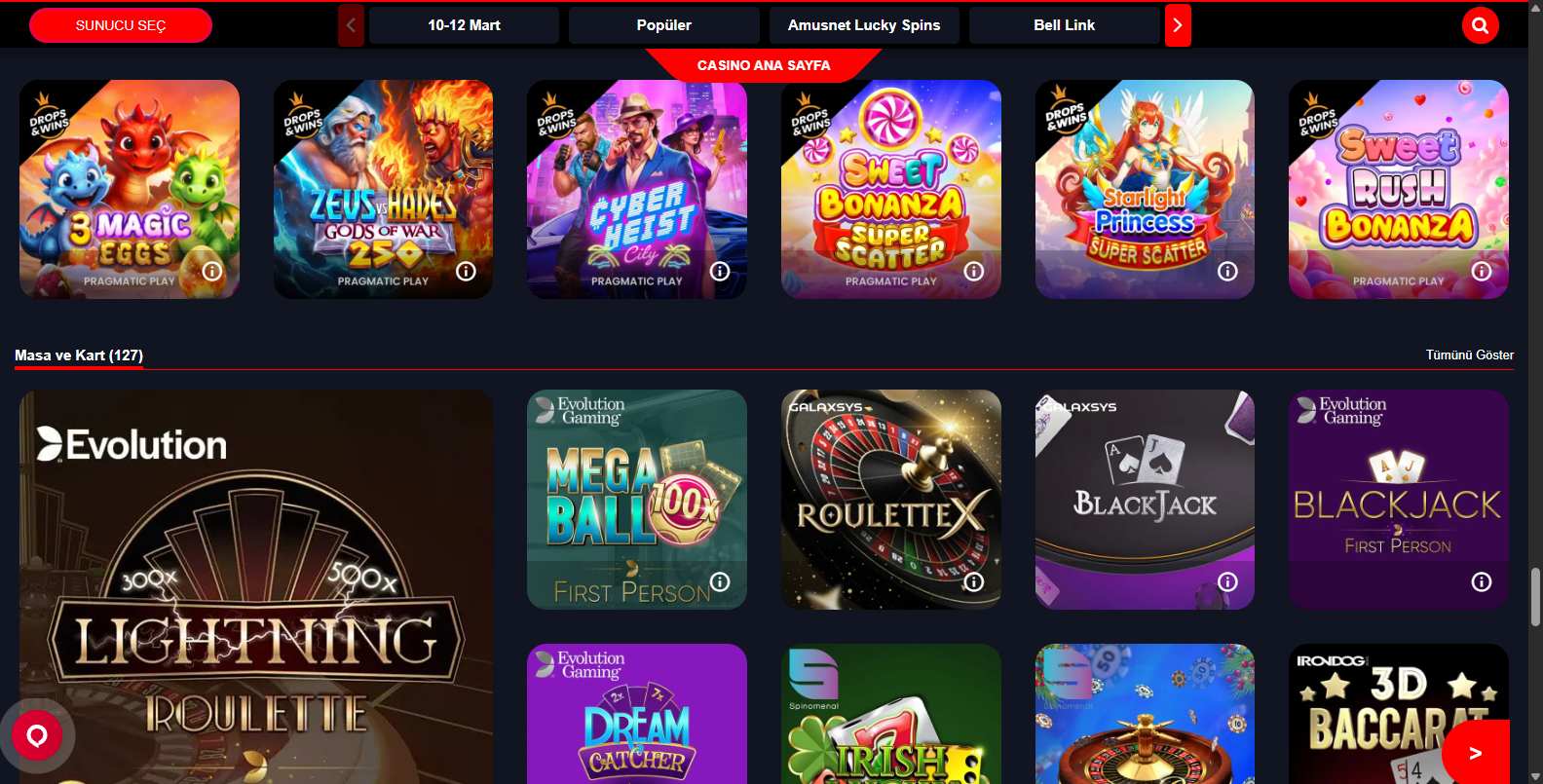Viewport: 1543px width, 784px height.
Task: Go to previous category with left arrow
Action: [351, 25]
